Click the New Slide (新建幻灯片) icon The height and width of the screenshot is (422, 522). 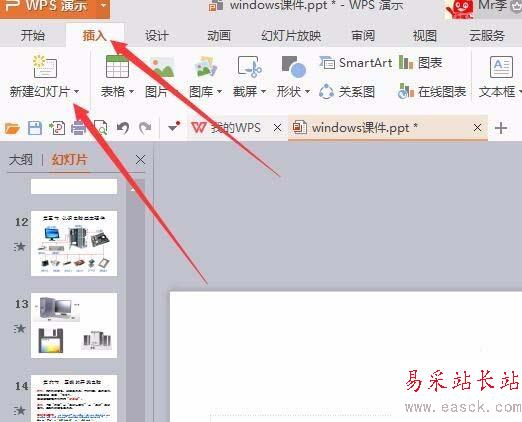[45, 66]
